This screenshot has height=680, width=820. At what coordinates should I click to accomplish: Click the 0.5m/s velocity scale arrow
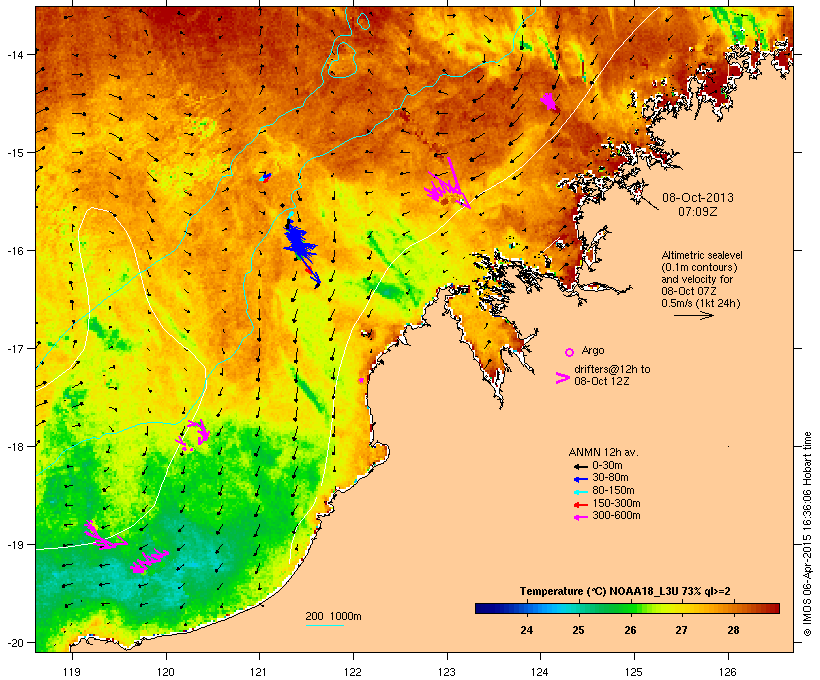coord(693,315)
